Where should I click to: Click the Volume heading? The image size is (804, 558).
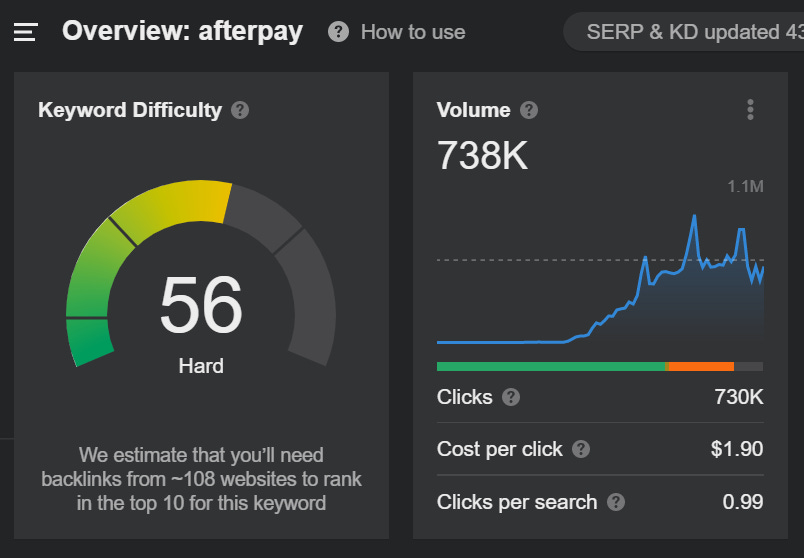(473, 110)
